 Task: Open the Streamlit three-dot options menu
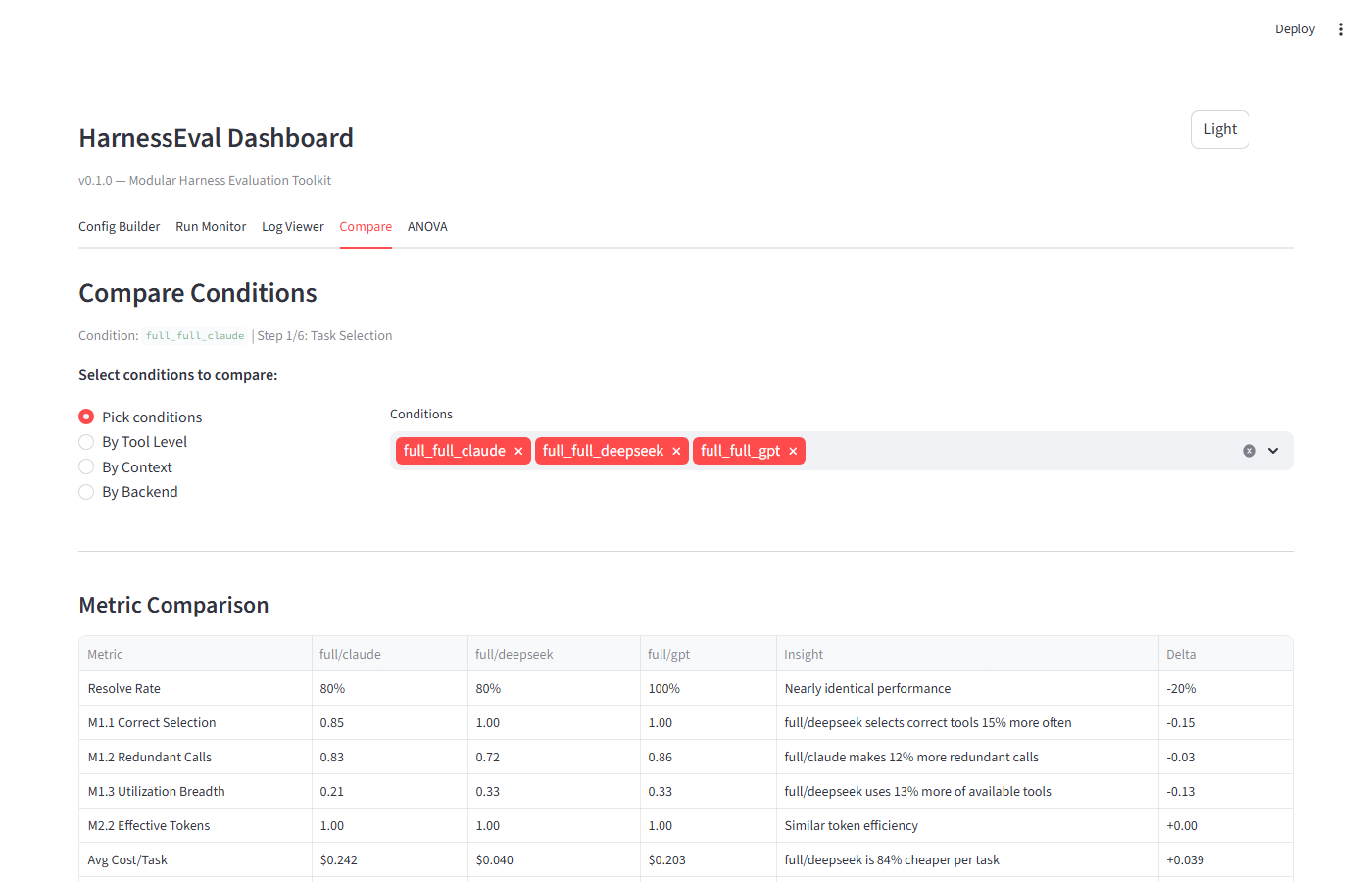point(1340,28)
